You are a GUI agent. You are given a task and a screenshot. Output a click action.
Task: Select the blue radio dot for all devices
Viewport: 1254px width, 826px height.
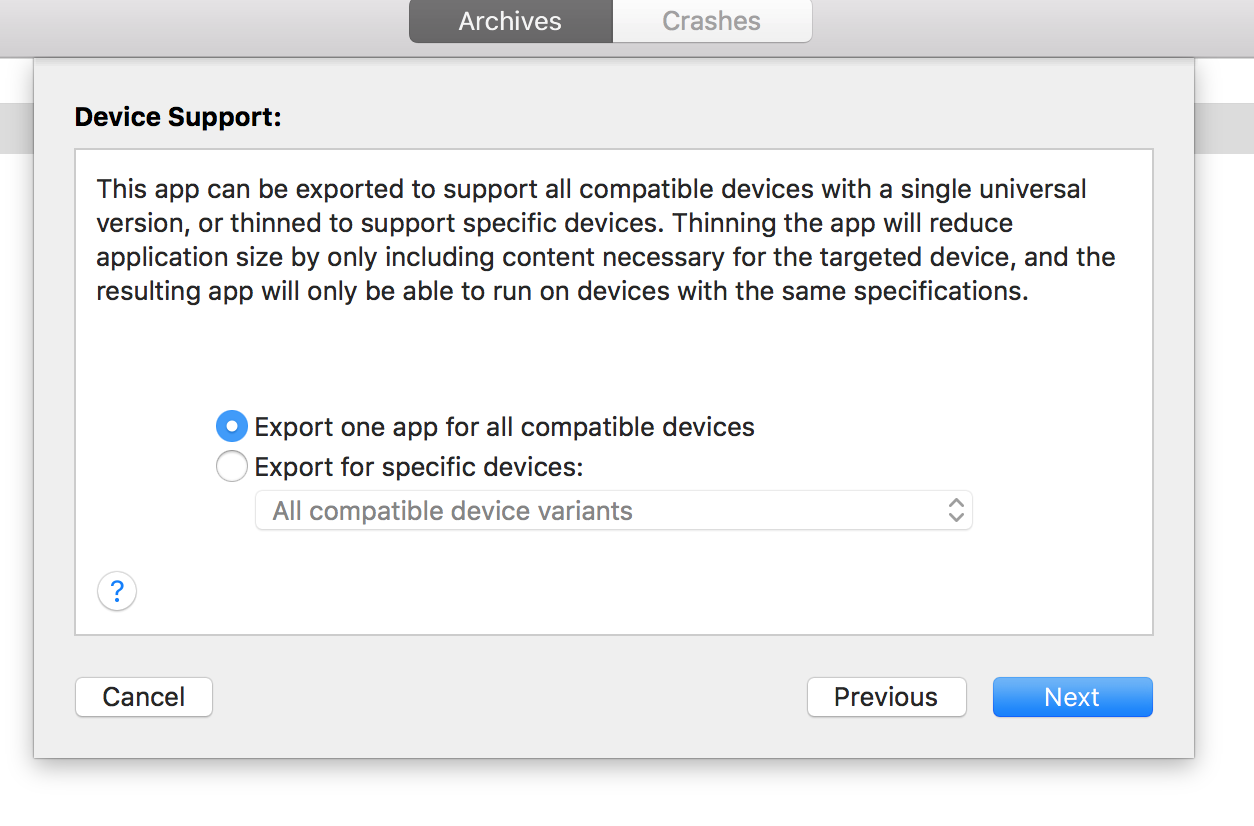pyautogui.click(x=232, y=427)
